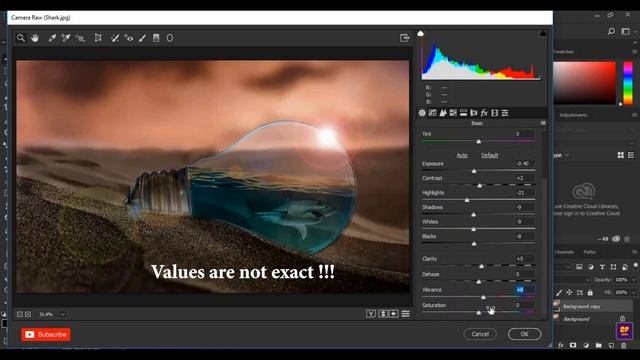640x360 pixels.
Task: Click the Default tone link
Action: [x=489, y=155]
